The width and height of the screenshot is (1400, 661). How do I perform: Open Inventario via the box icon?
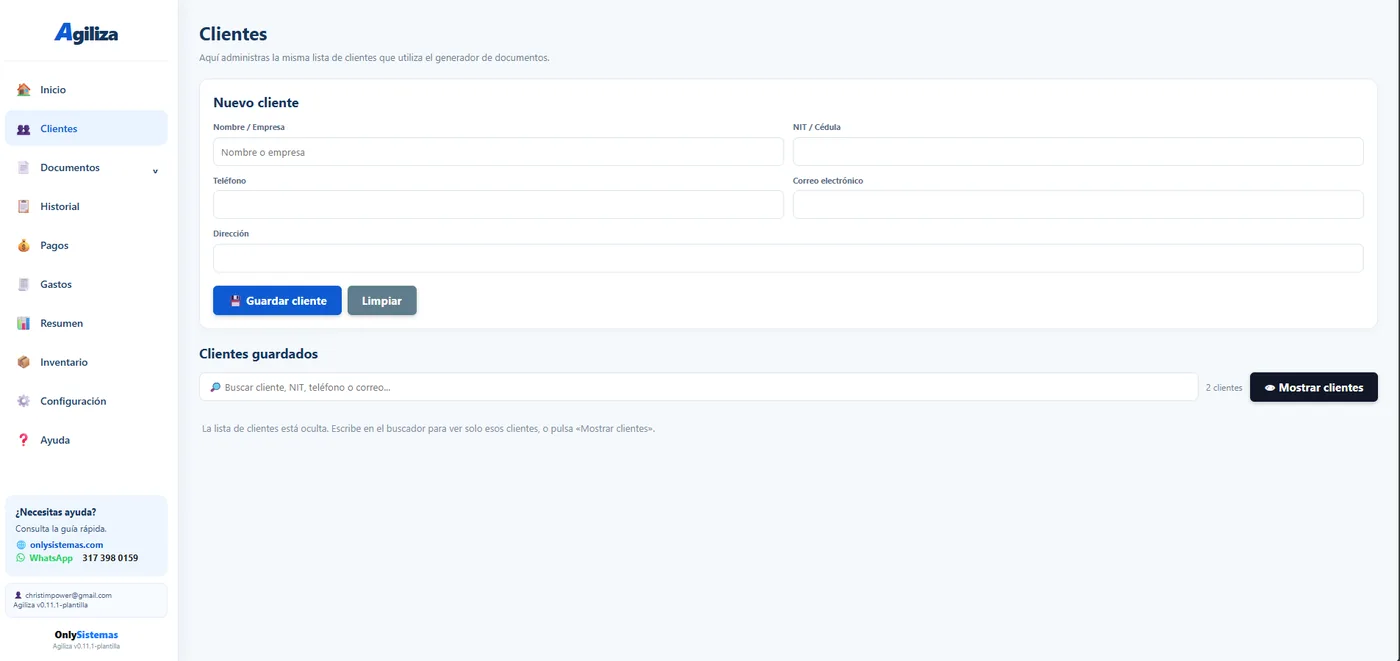[24, 362]
